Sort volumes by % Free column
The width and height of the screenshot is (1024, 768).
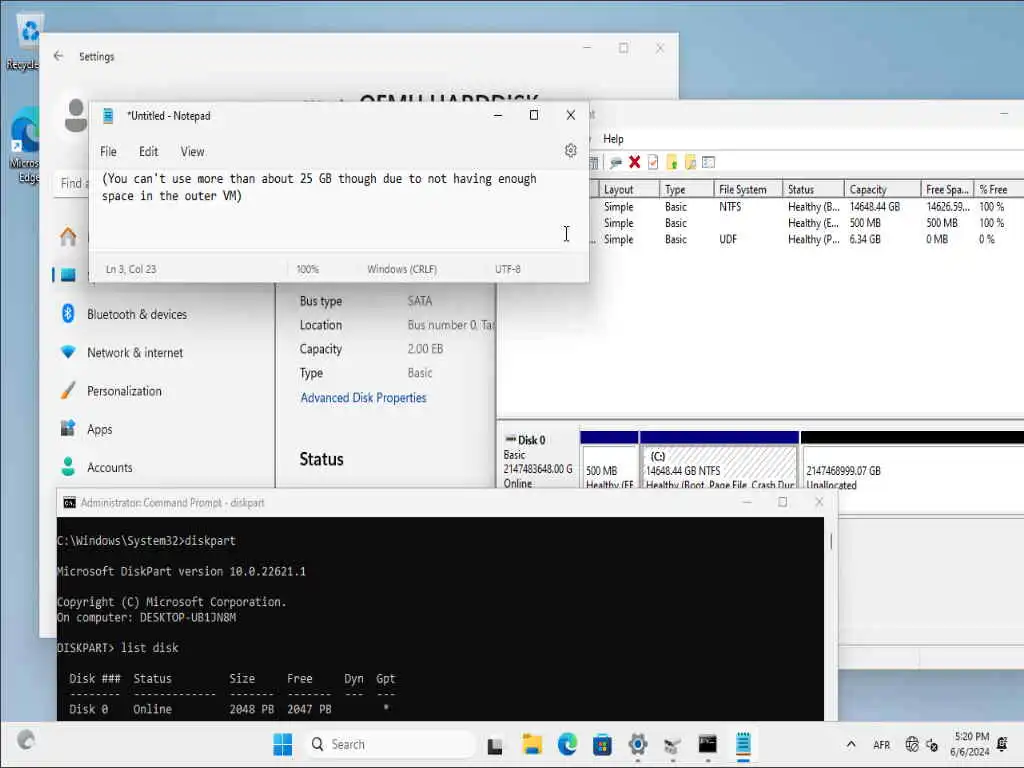(999, 189)
